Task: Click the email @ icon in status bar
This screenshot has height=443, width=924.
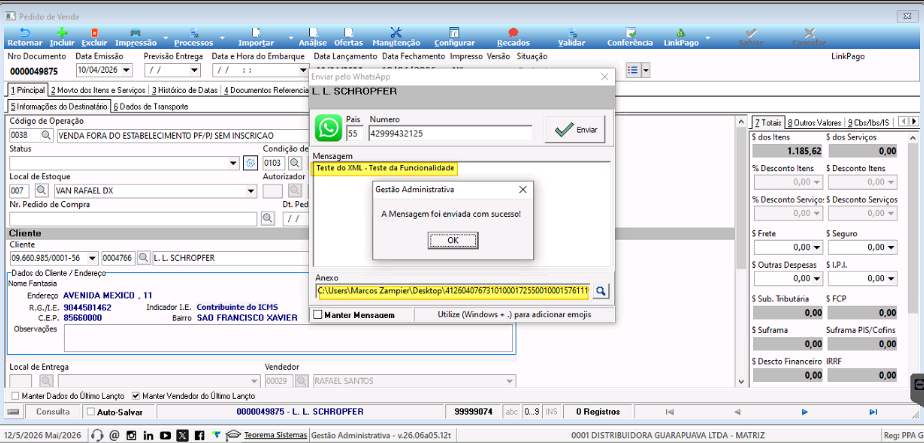Action: pos(115,435)
